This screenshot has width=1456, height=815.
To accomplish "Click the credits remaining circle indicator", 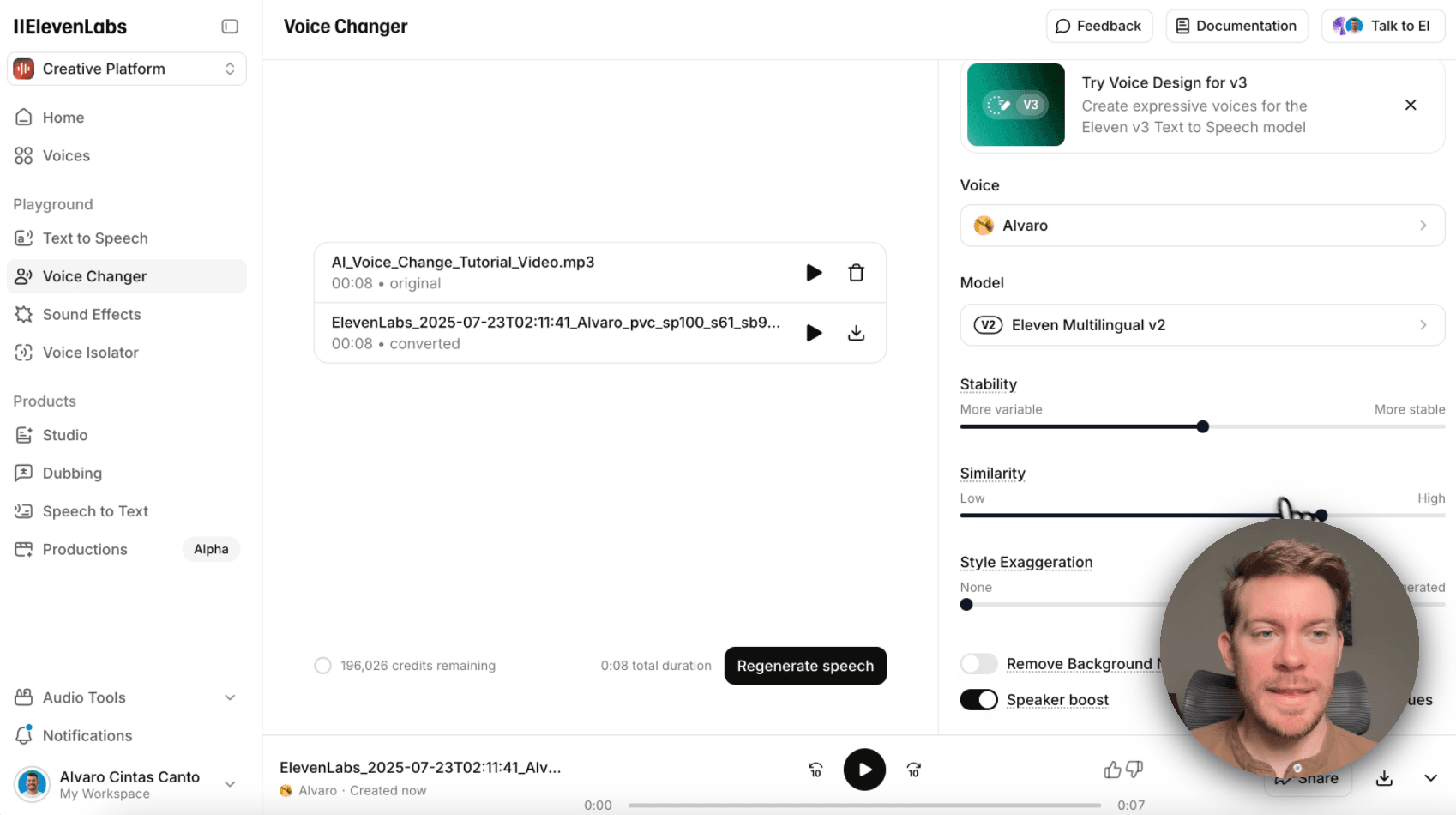I will 322,666.
